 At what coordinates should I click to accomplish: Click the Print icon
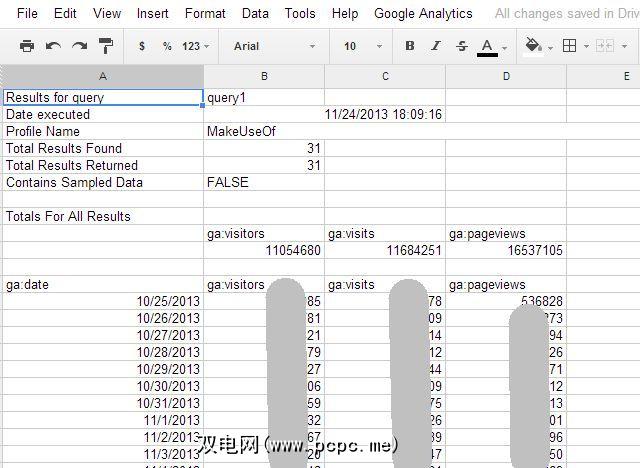tap(27, 46)
